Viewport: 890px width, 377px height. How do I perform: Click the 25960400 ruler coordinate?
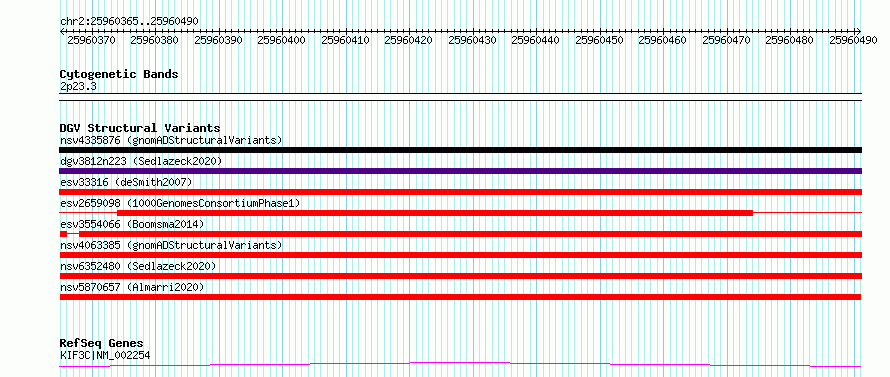pyautogui.click(x=282, y=40)
